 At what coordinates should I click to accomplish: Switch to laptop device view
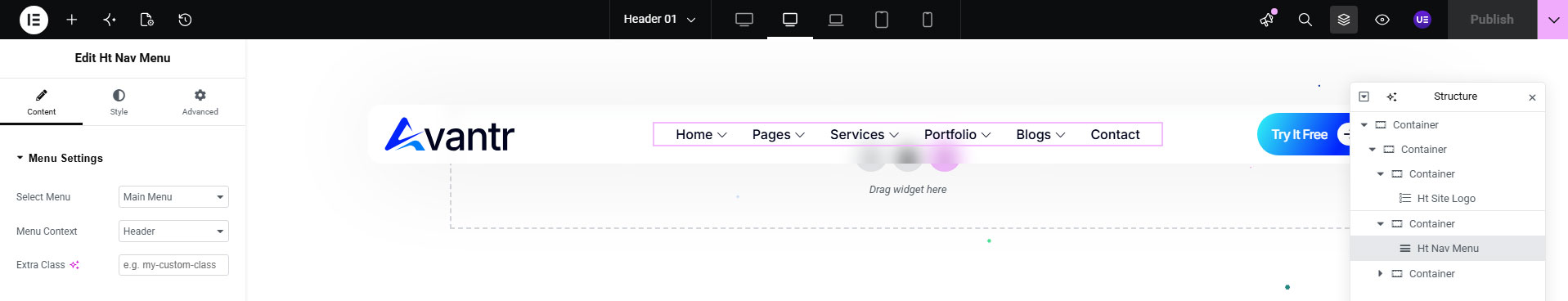[x=836, y=20]
